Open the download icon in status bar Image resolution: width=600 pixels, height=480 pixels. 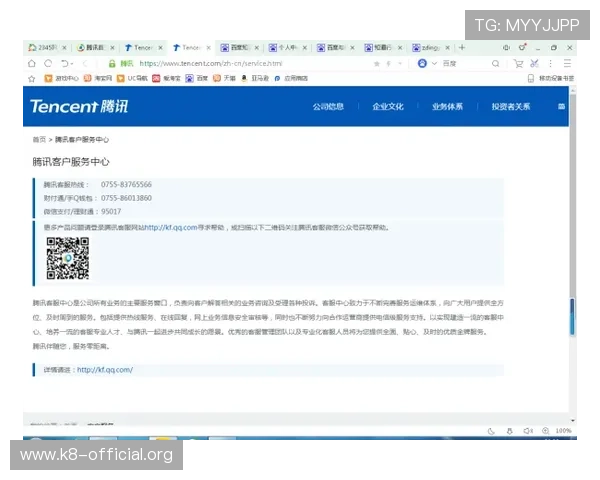click(510, 431)
